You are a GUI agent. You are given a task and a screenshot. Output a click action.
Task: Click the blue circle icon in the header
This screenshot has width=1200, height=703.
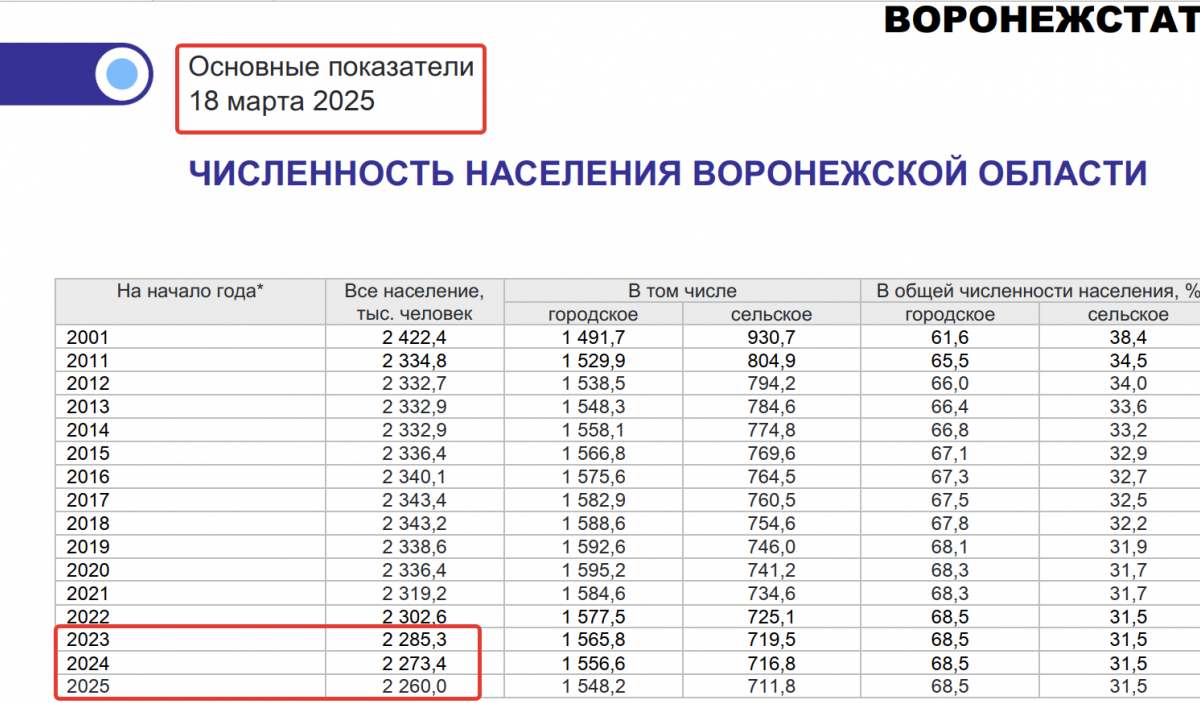coord(122,74)
